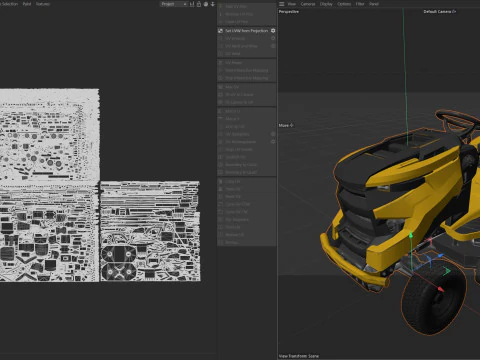
Task: Click Start Interactive Mapping
Action: coord(246,70)
